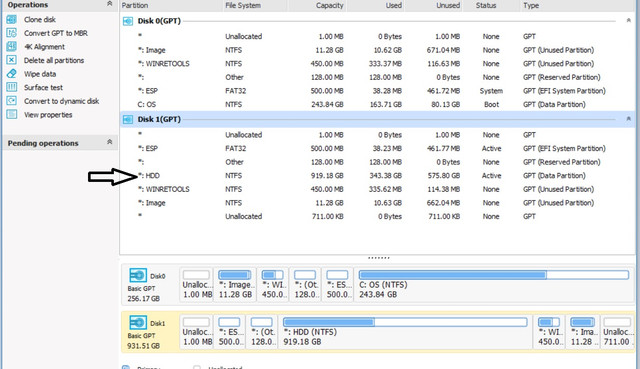Select Disk1 ES 500.0 map block
640x369 pixels.
coord(229,332)
